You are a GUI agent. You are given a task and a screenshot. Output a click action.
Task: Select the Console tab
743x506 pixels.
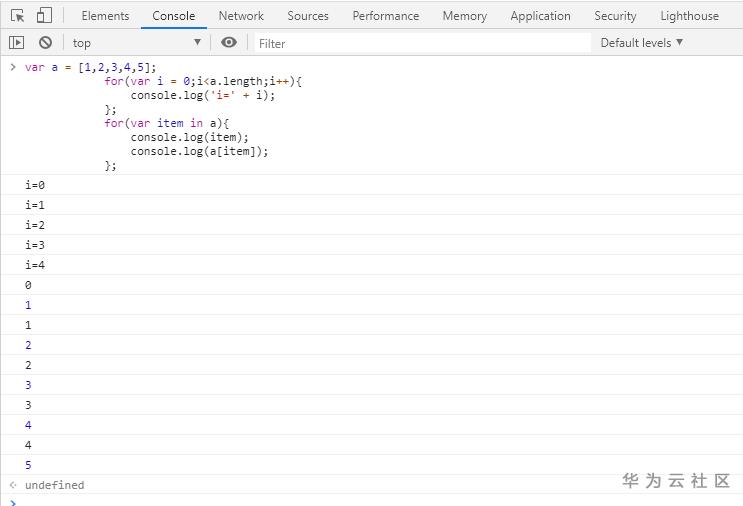[x=173, y=16]
